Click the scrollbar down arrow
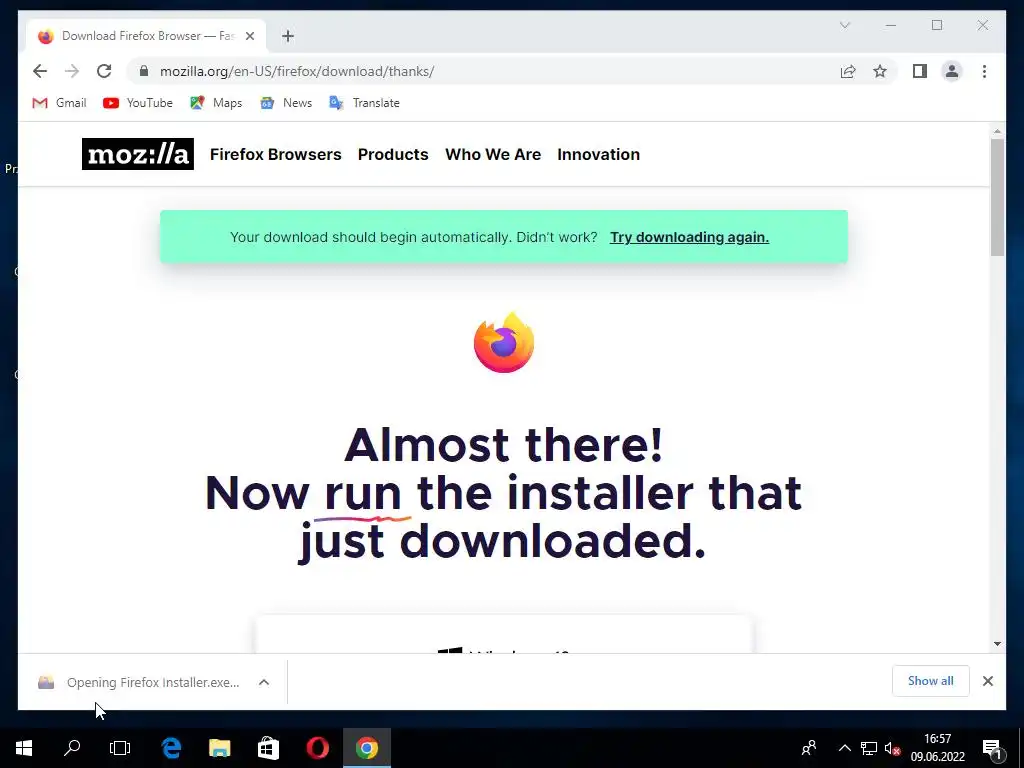The image size is (1024, 768). click(x=997, y=643)
